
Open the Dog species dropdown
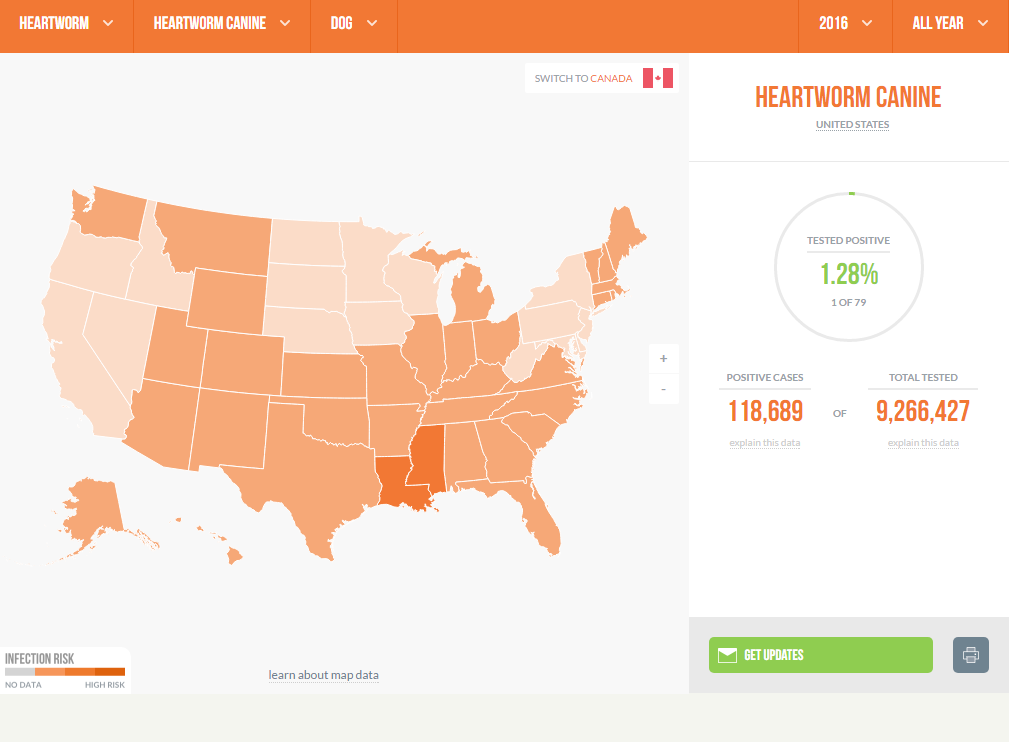(354, 24)
